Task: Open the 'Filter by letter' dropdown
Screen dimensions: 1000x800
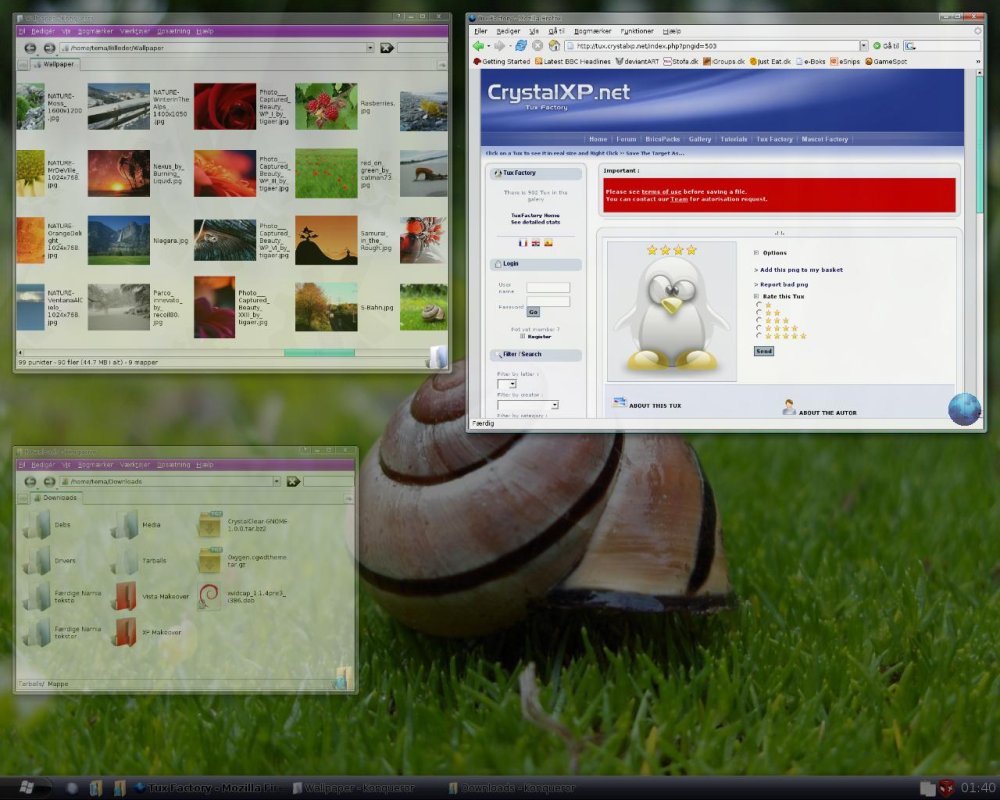Action: (507, 384)
